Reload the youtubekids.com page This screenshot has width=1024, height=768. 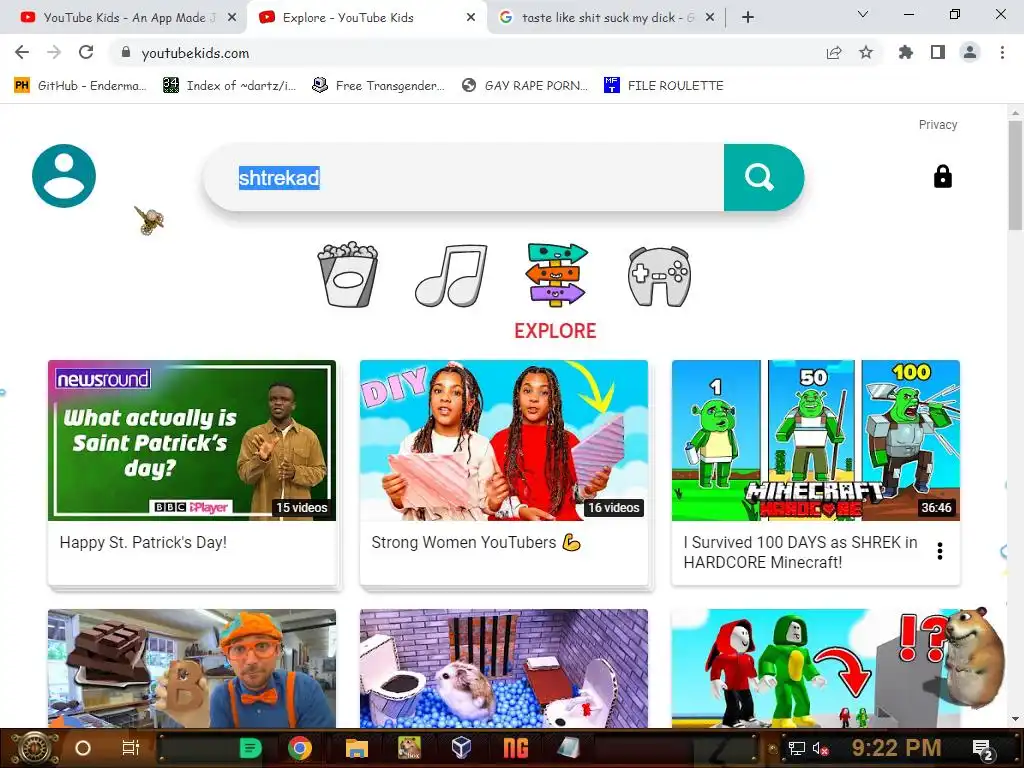[86, 52]
